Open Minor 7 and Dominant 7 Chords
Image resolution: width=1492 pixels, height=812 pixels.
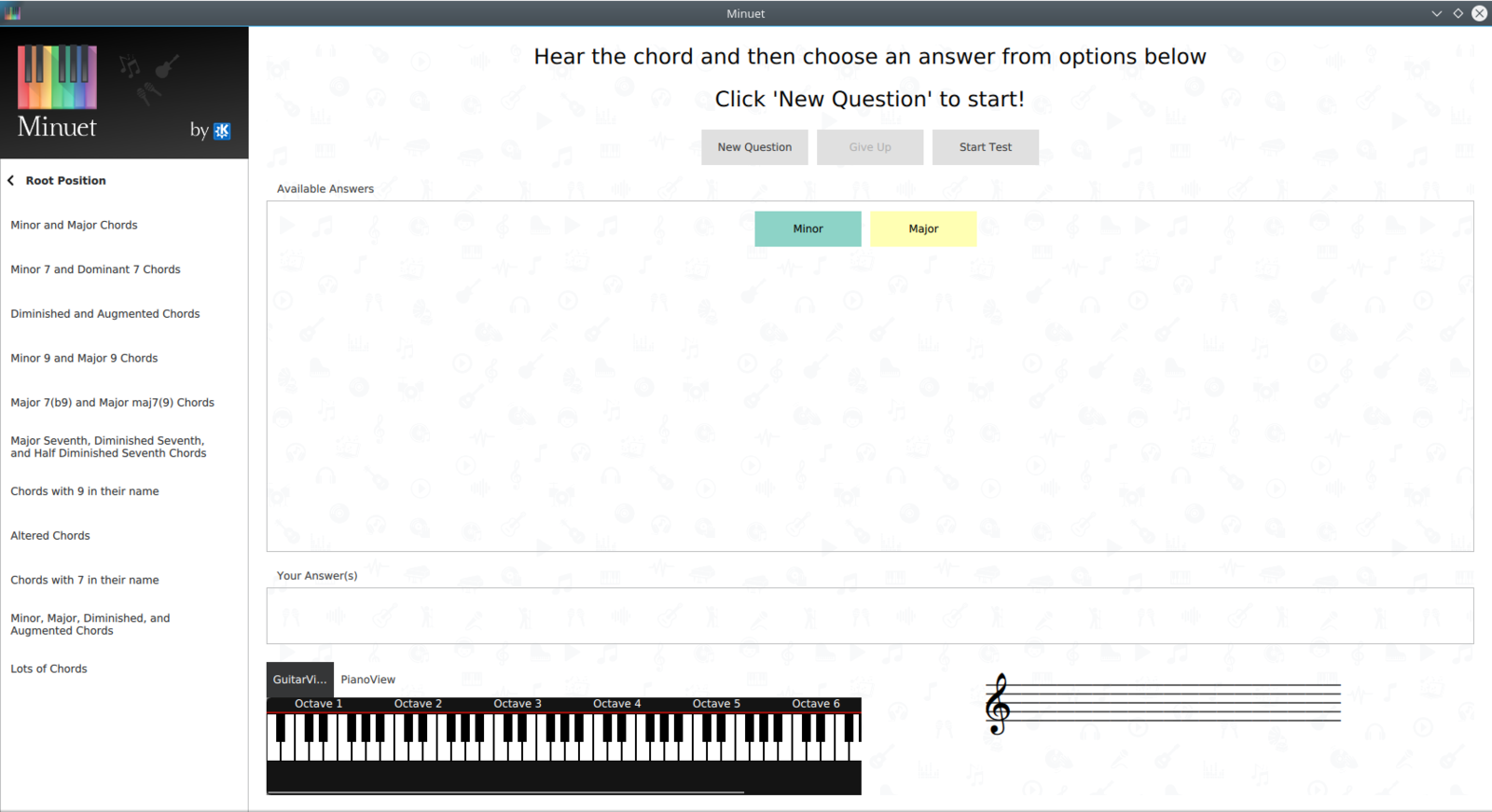pos(95,269)
